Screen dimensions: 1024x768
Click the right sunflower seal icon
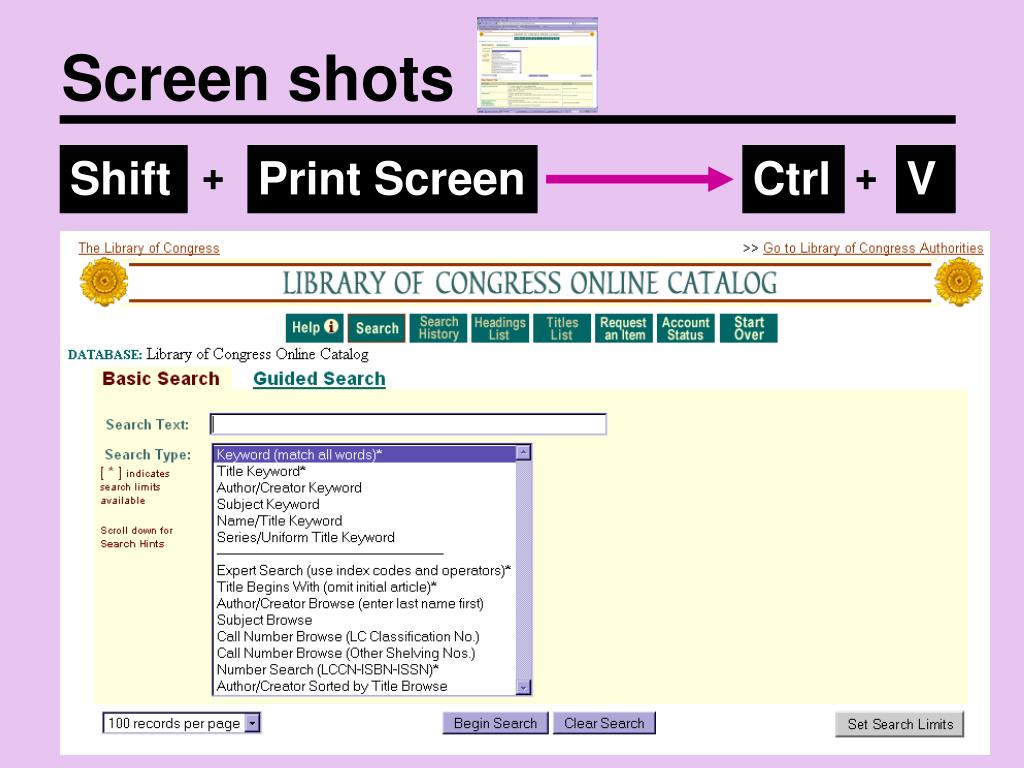point(958,282)
